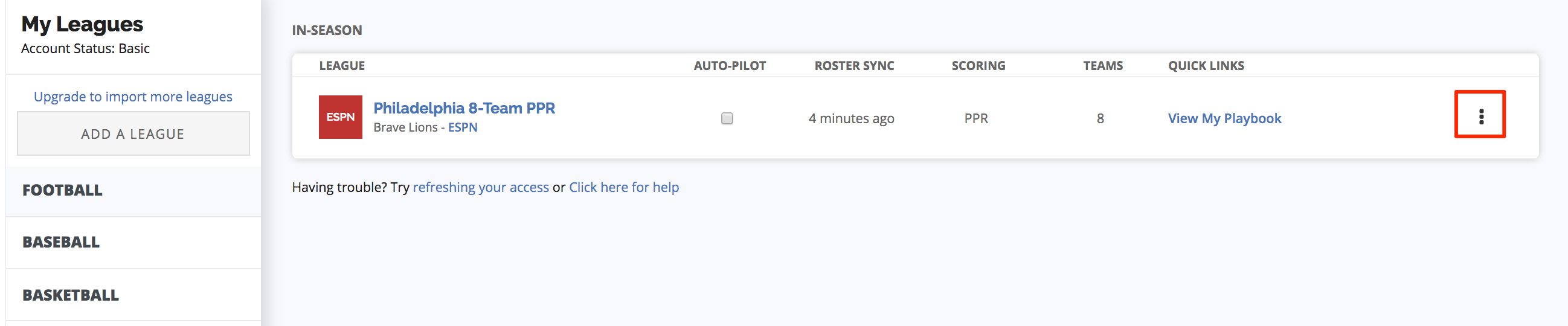Click the League column header
The height and width of the screenshot is (326, 1568).
click(x=342, y=66)
